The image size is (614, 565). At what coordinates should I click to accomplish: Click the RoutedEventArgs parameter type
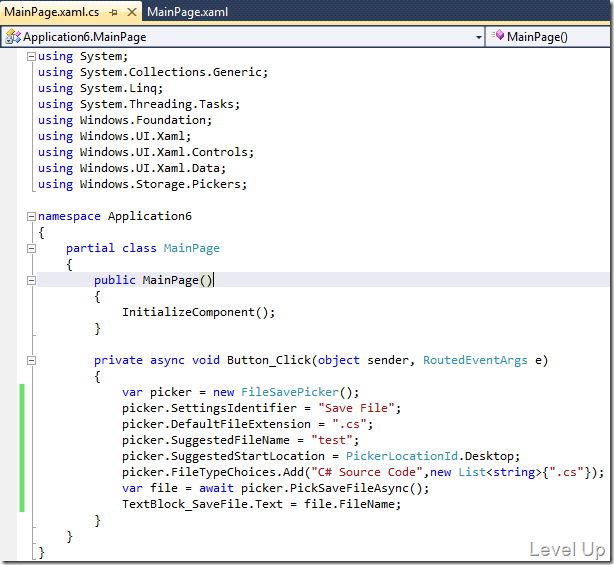pos(475,360)
